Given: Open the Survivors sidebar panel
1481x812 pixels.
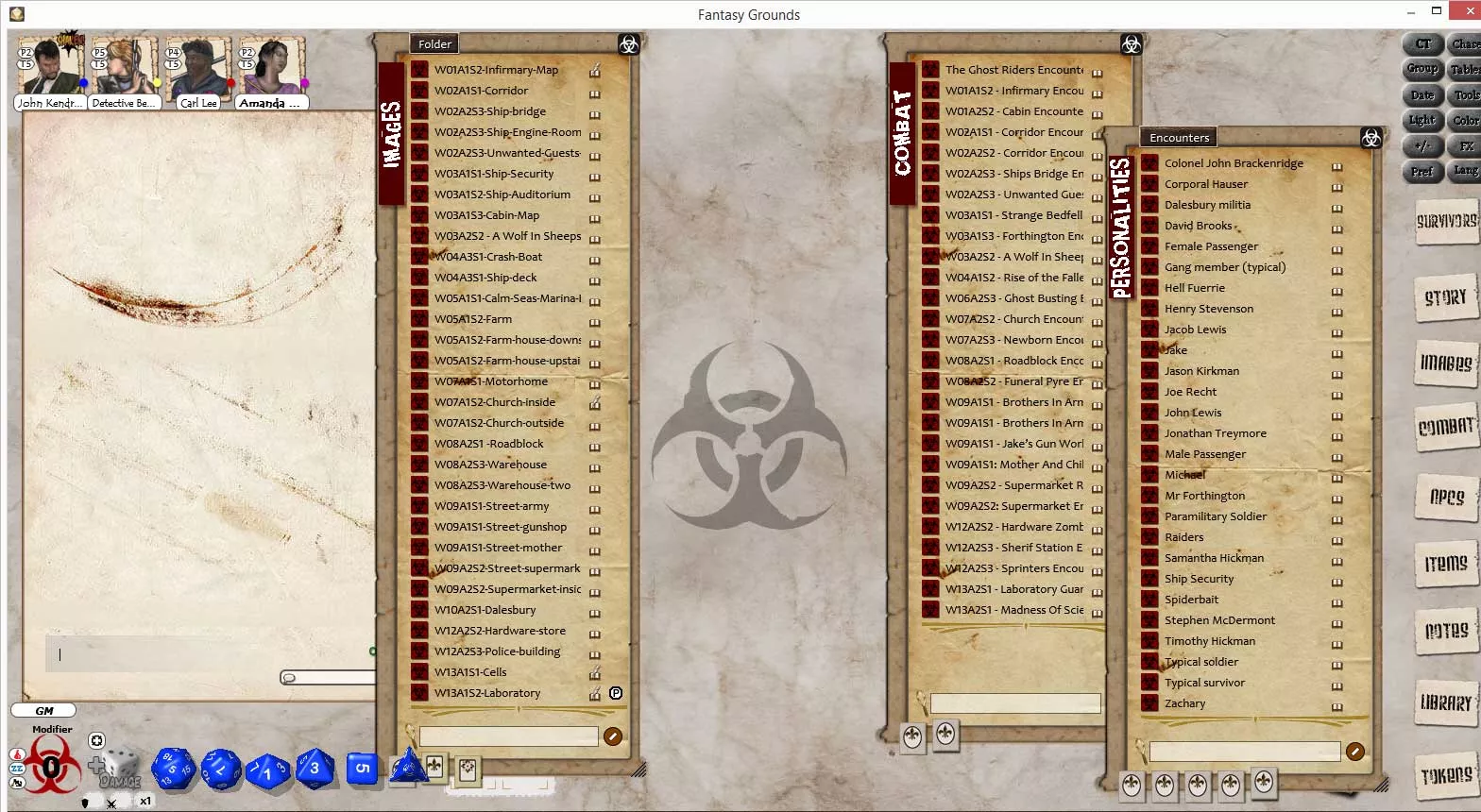Looking at the screenshot, I should [x=1446, y=222].
